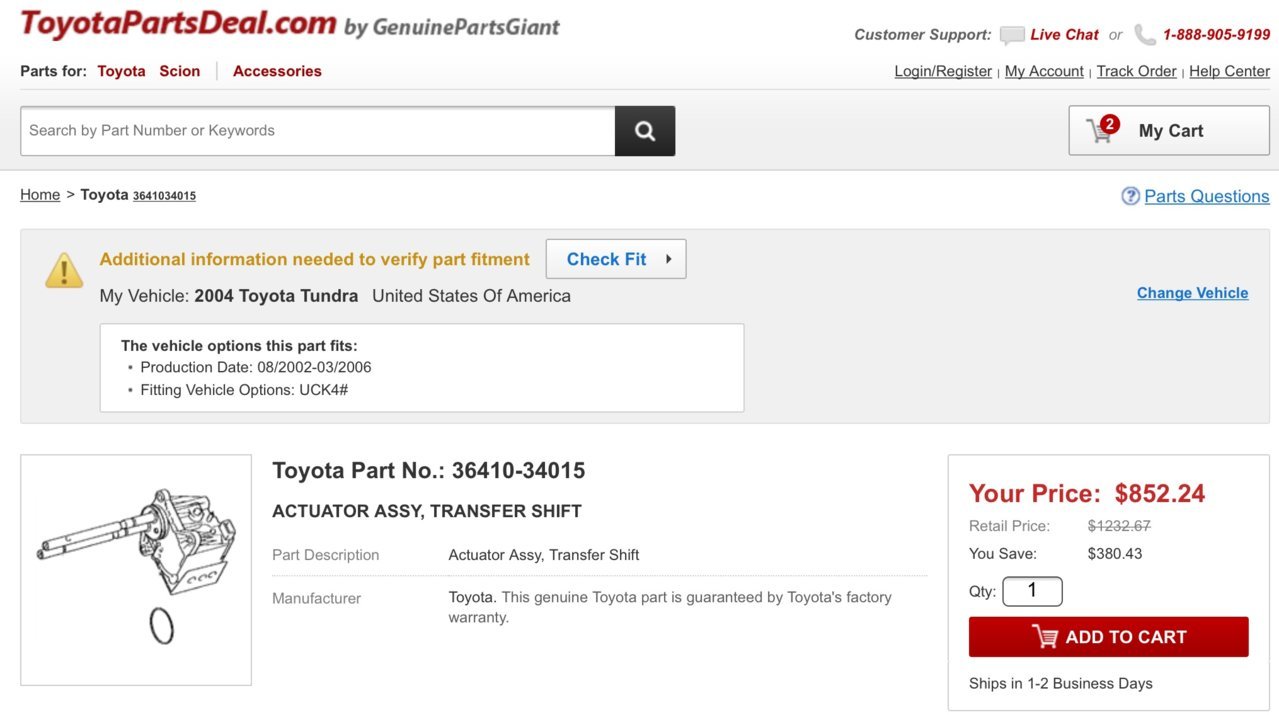Screen dimensions: 1279x715
Task: Select the 2004 Toyota Tundra vehicle text
Action: click(x=276, y=296)
